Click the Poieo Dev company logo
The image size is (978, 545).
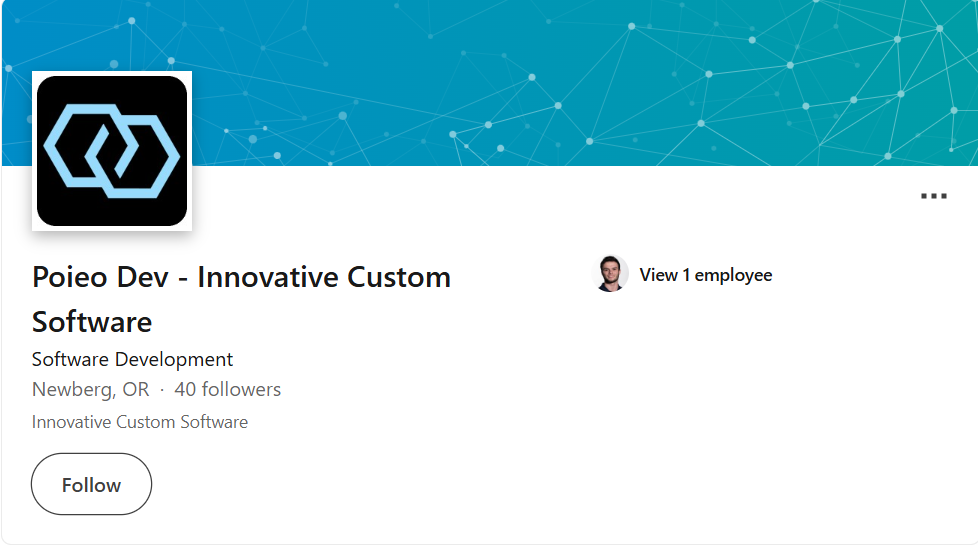pyautogui.click(x=112, y=151)
